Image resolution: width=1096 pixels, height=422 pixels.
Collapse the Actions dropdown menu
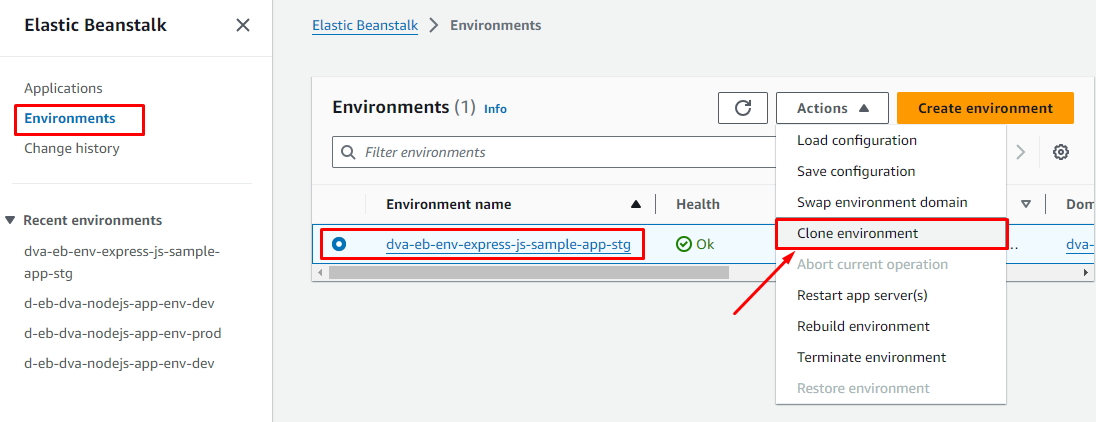point(829,108)
